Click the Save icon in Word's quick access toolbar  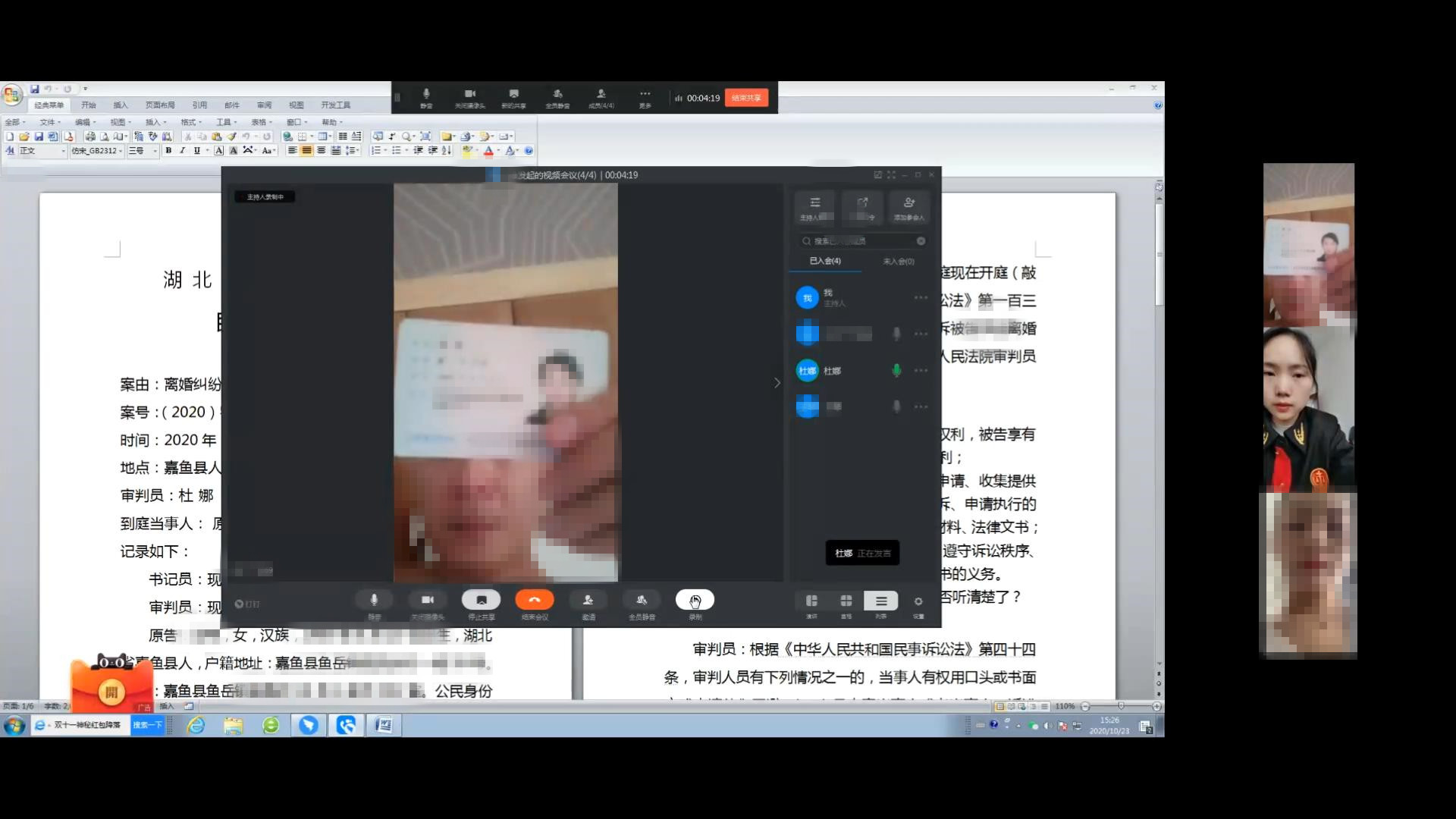coord(35,89)
